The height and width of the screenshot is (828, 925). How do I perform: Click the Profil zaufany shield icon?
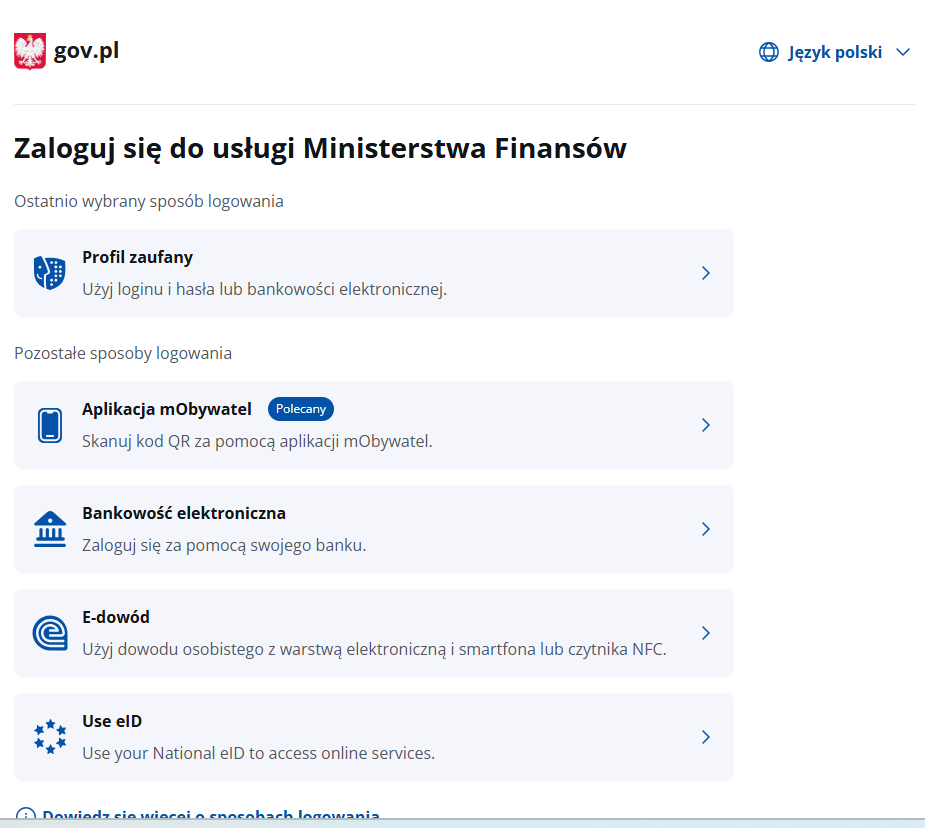[49, 273]
